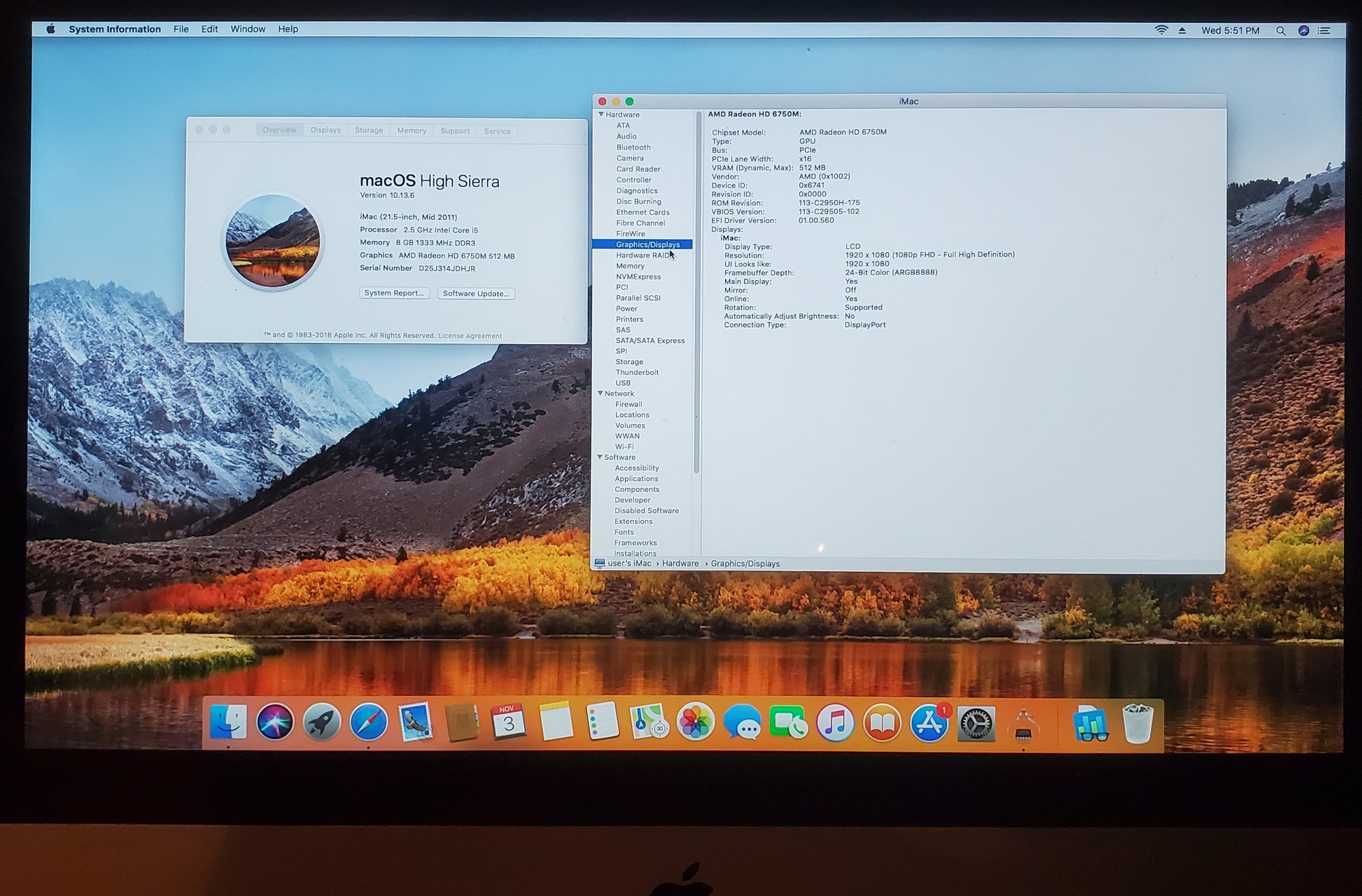1362x896 pixels.
Task: Open Safari compass icon in Dock
Action: [369, 722]
